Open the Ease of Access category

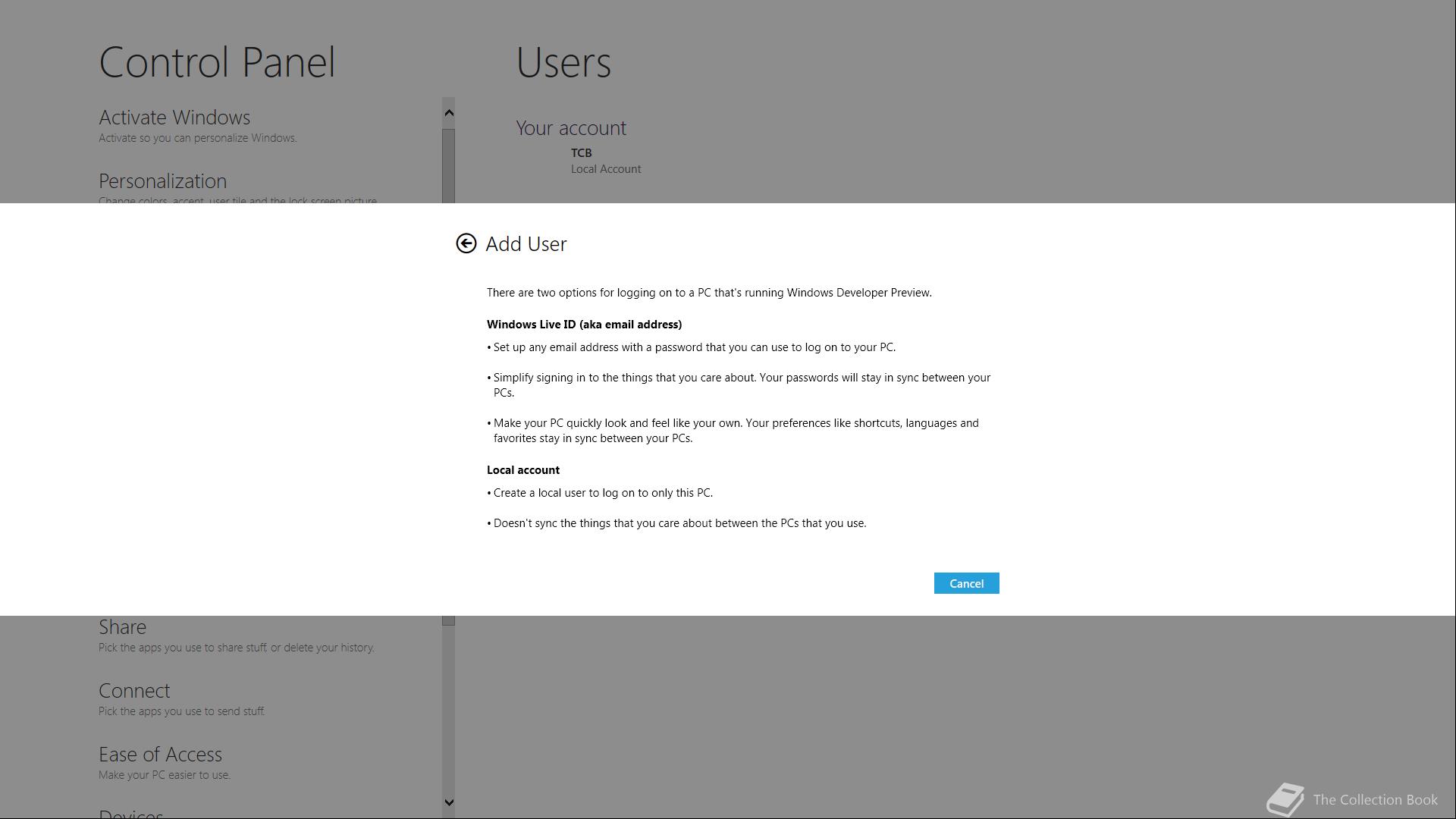pyautogui.click(x=160, y=755)
